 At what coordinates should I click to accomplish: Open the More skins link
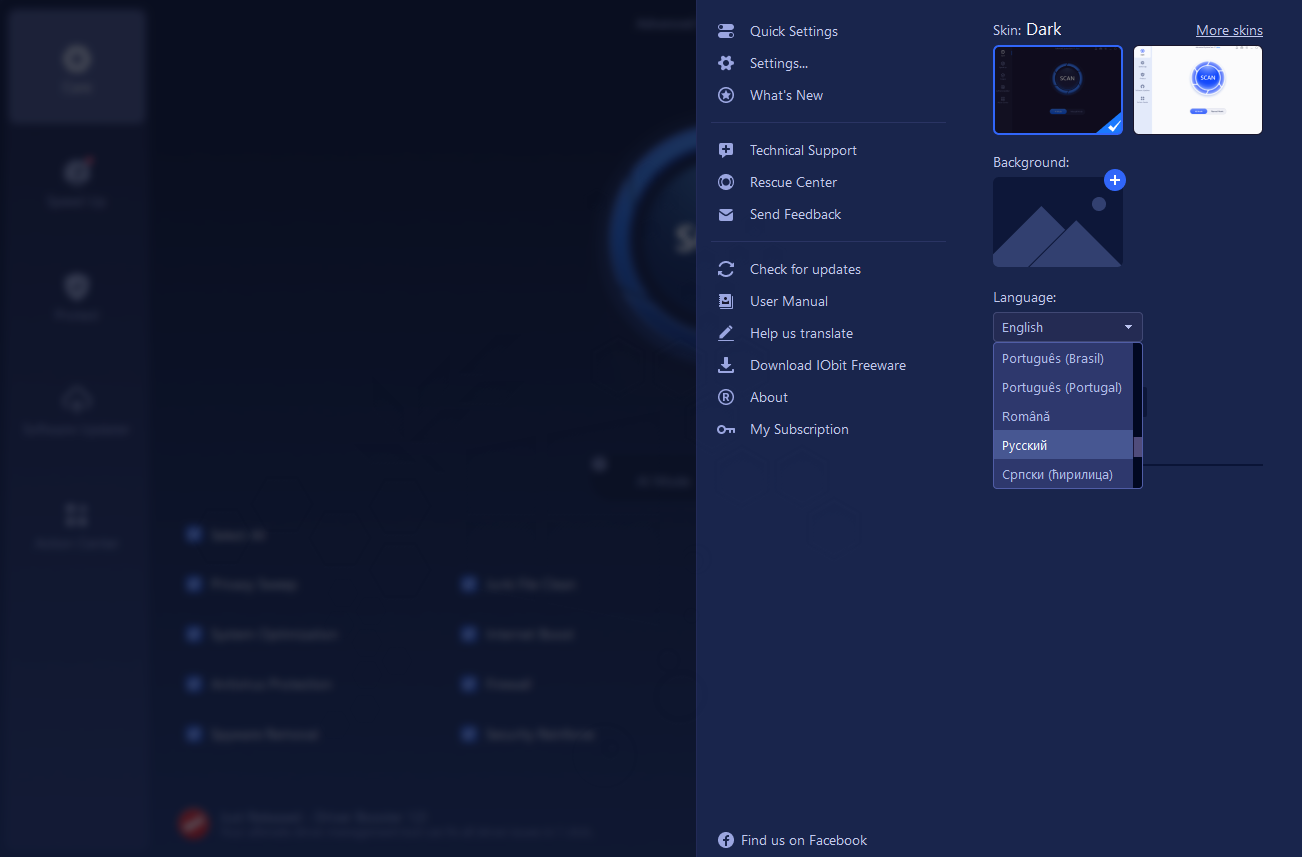point(1229,30)
